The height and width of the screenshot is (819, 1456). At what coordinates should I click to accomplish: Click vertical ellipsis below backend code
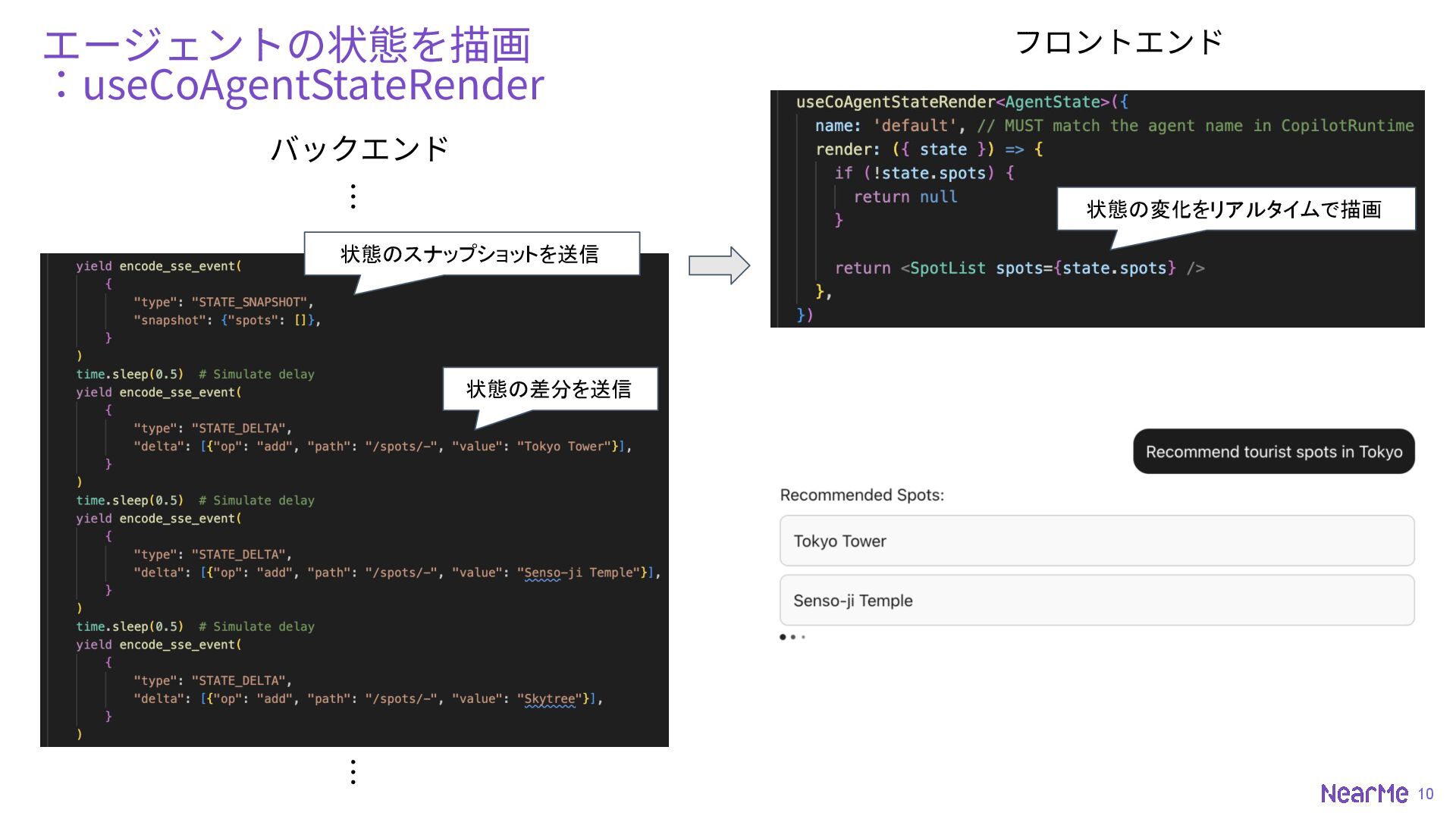353,771
